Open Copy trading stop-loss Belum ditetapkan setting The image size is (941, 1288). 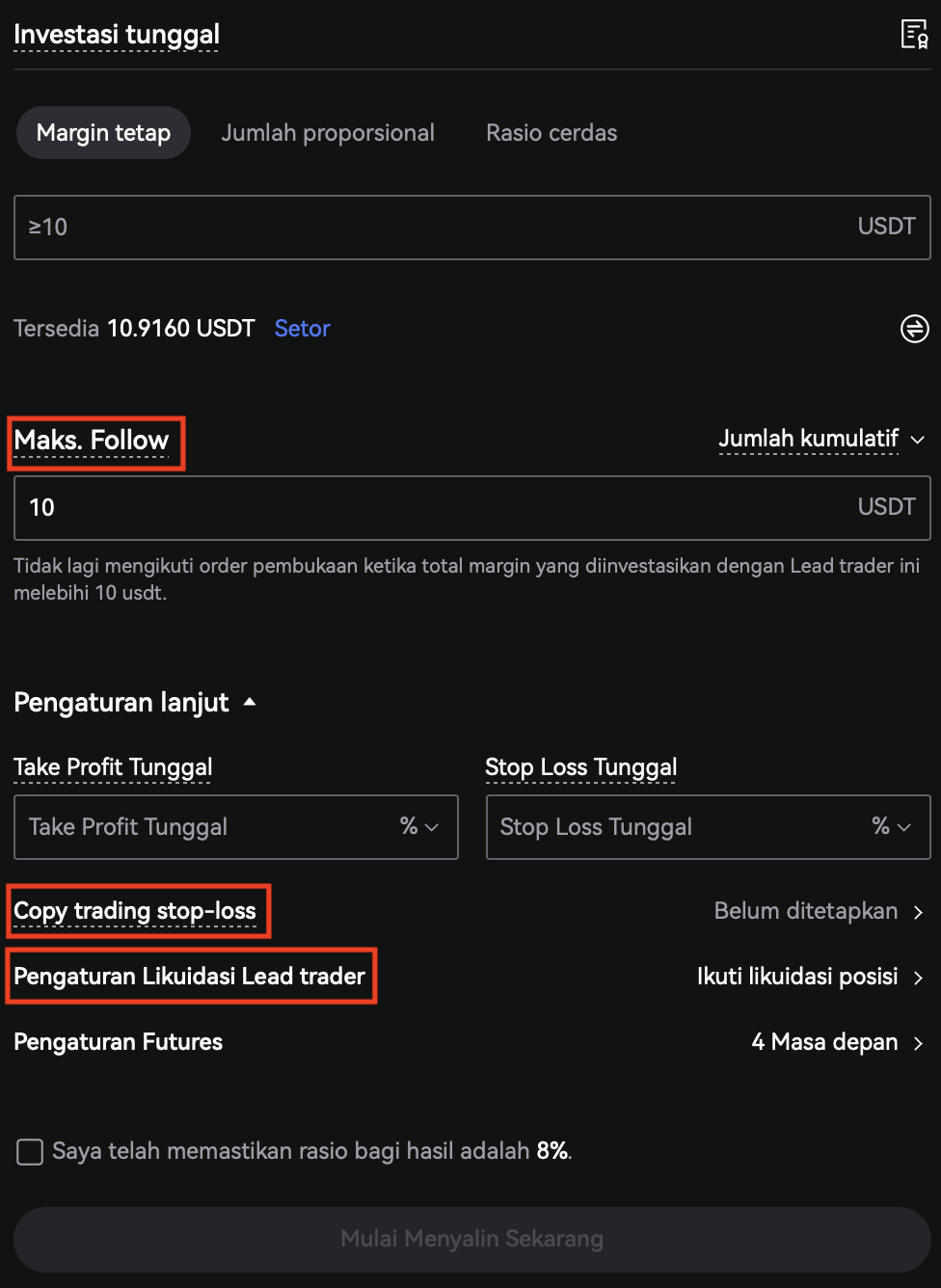pos(819,911)
